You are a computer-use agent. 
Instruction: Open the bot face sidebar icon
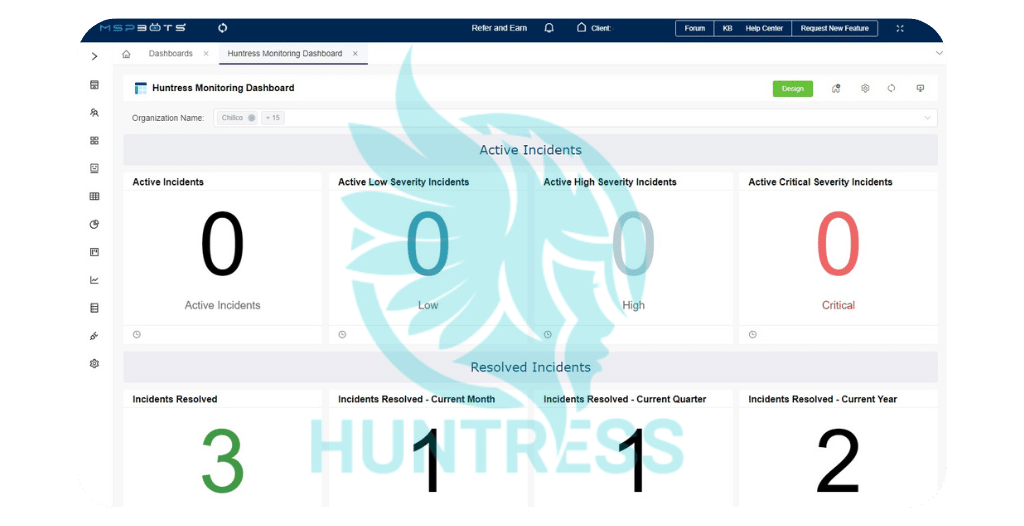point(94,168)
